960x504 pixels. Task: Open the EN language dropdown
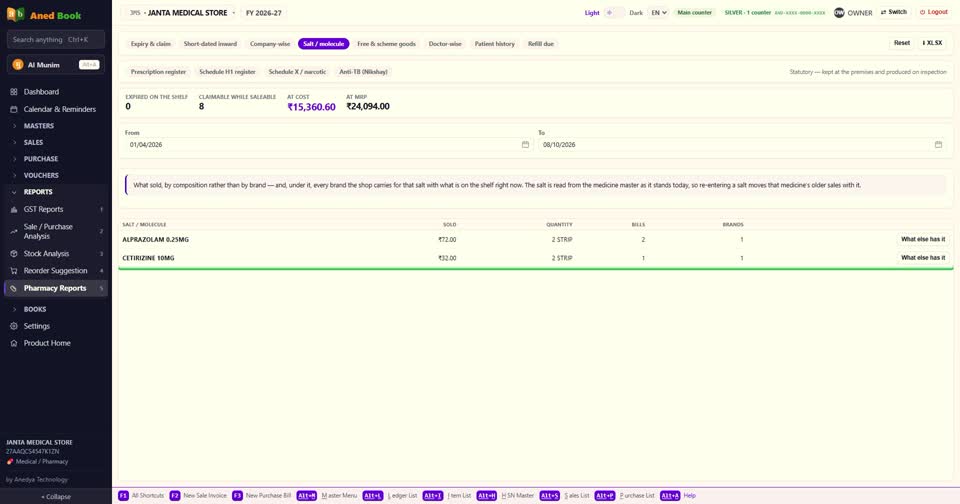659,13
